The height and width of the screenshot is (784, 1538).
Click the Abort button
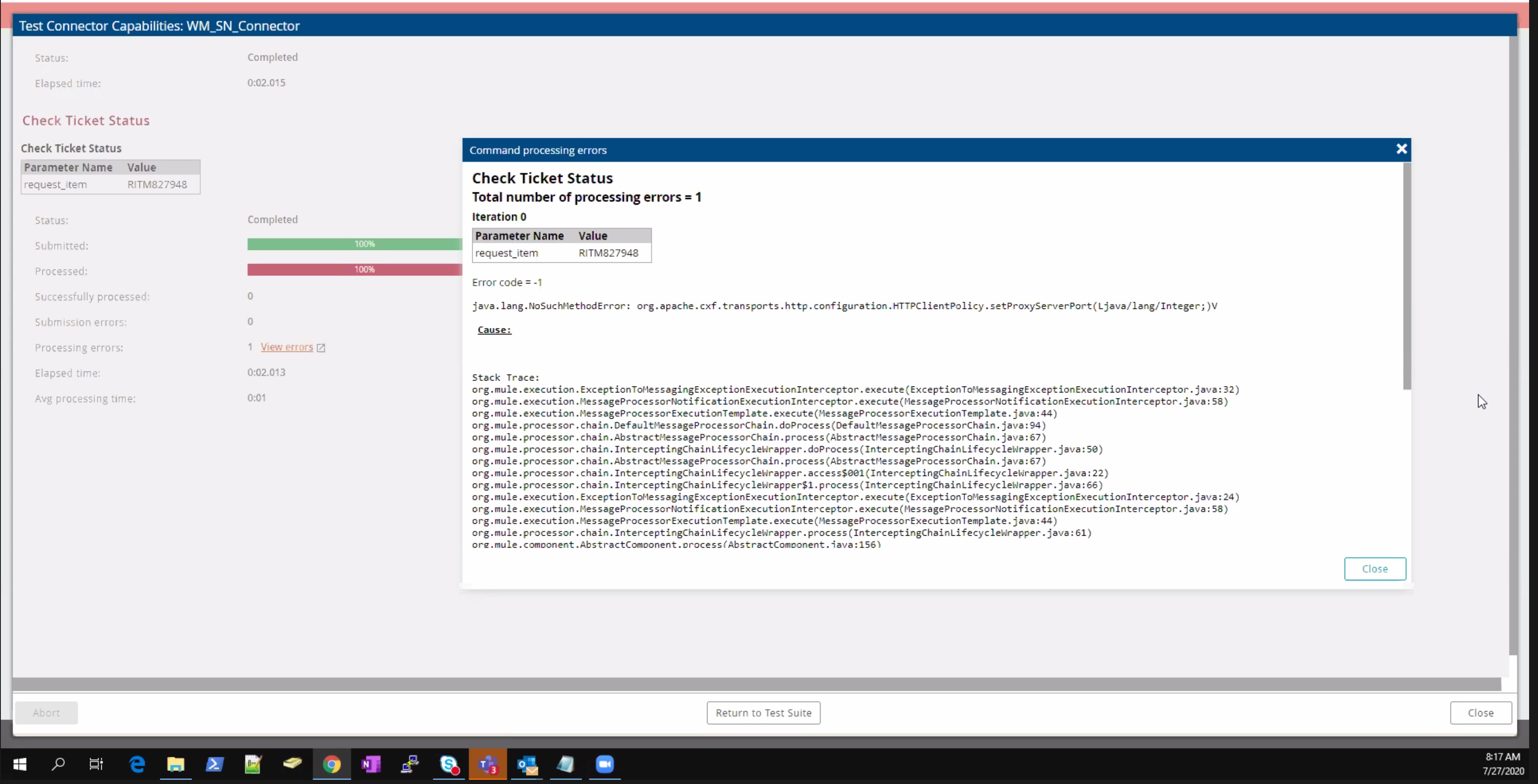tap(47, 712)
